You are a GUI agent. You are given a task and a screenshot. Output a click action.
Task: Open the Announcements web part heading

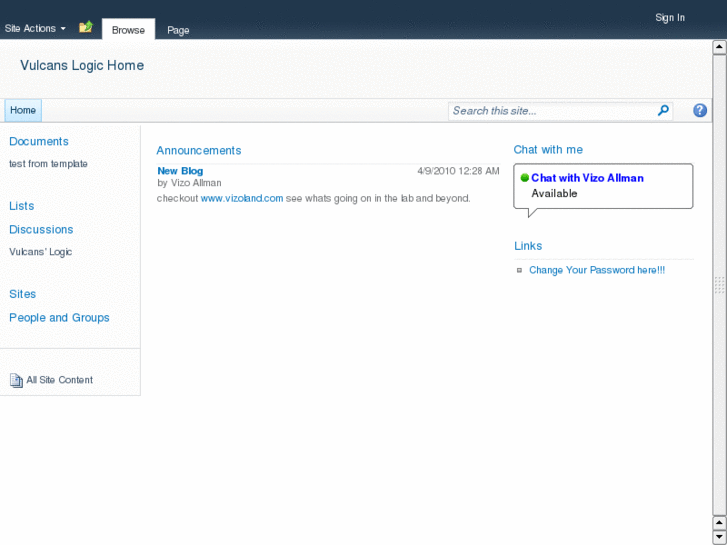pyautogui.click(x=199, y=151)
